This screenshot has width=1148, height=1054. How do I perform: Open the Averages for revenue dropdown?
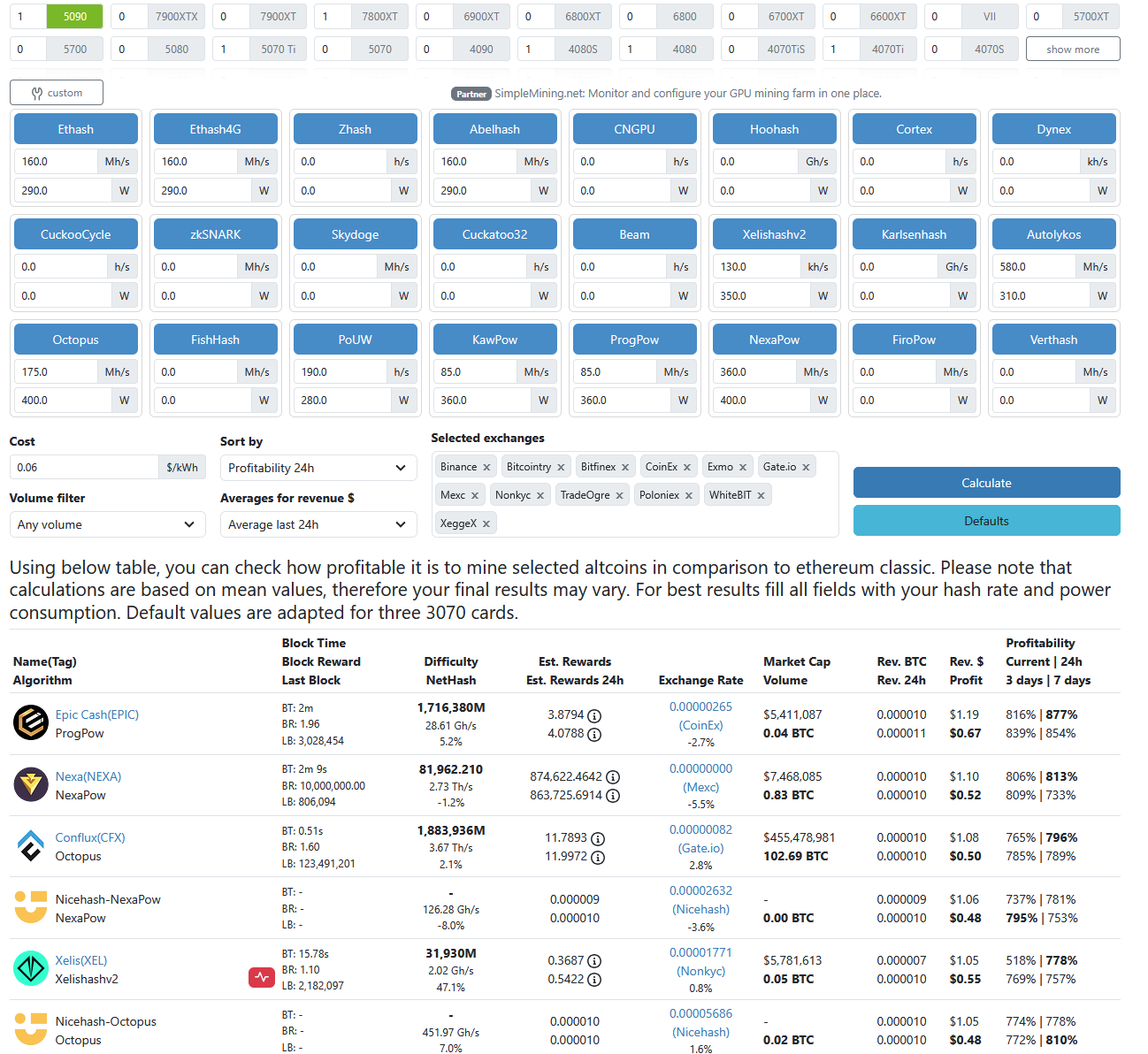click(318, 524)
